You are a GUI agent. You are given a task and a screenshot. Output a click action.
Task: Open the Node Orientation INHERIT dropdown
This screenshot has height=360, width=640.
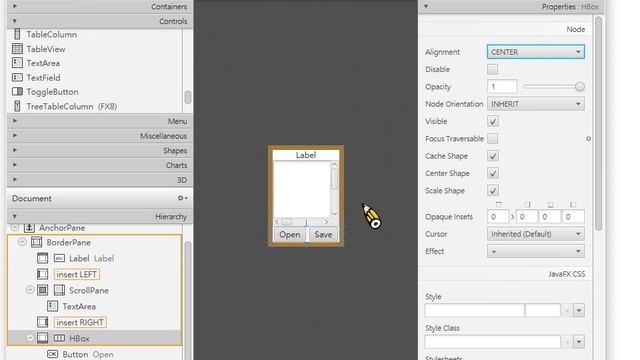(x=536, y=104)
